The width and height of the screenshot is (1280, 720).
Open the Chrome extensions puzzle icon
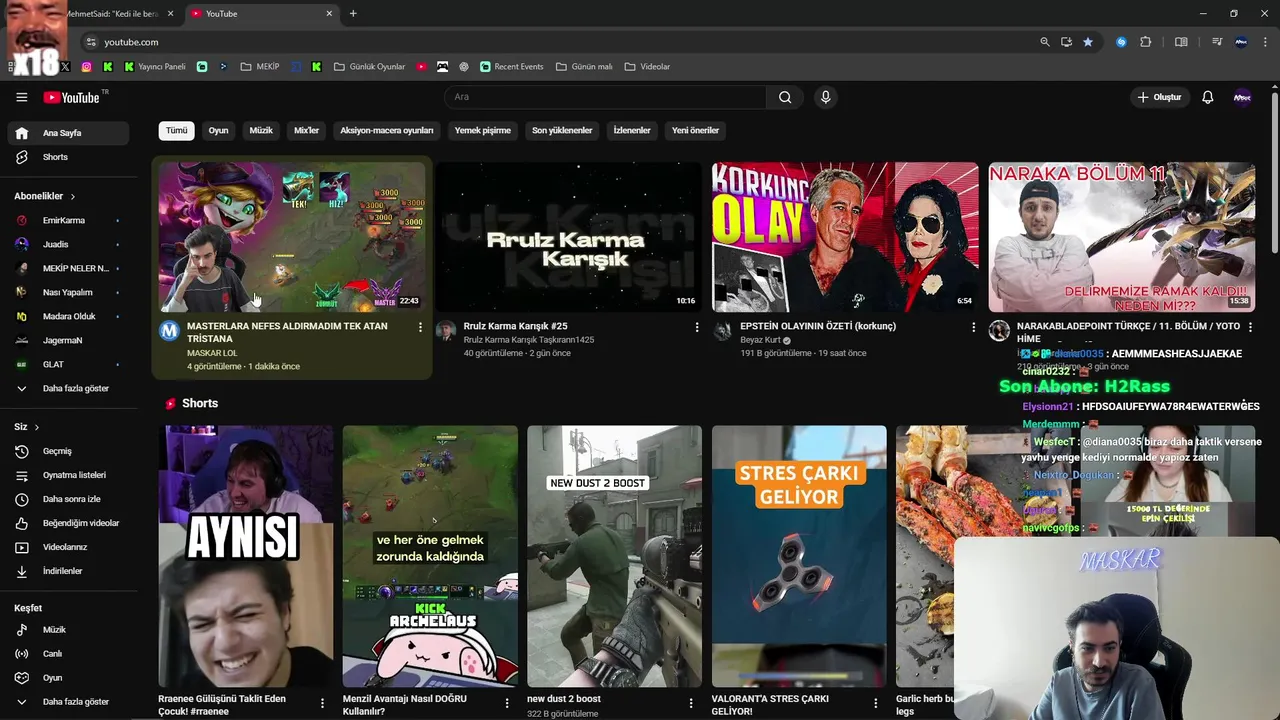pos(1146,42)
